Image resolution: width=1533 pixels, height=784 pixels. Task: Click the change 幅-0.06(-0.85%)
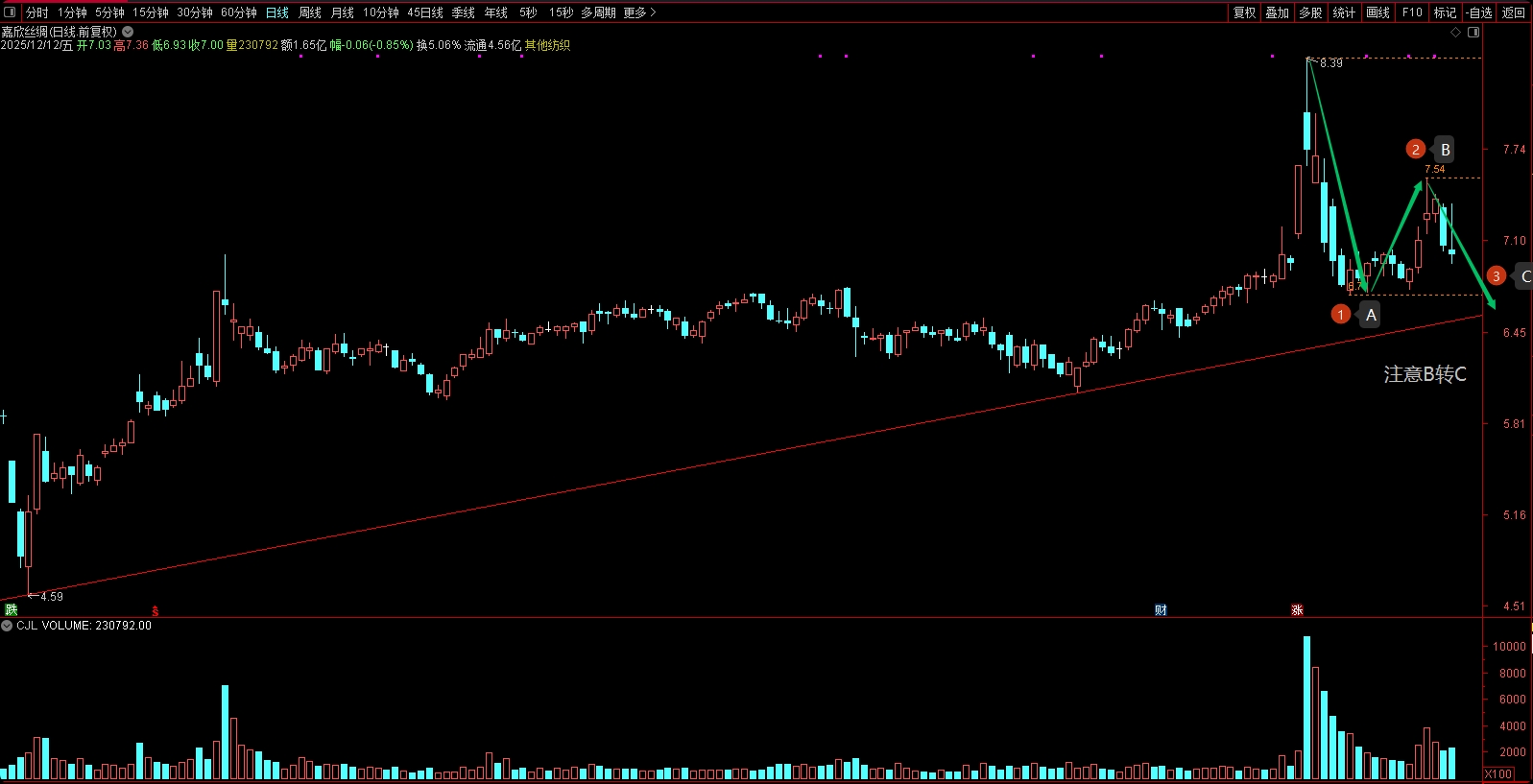pos(371,45)
